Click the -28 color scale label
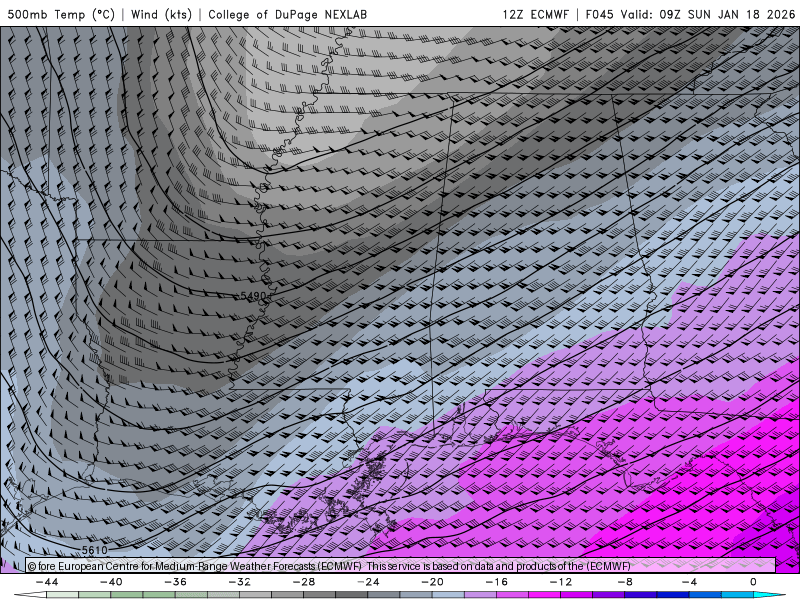This screenshot has width=800, height=600. coord(304,582)
